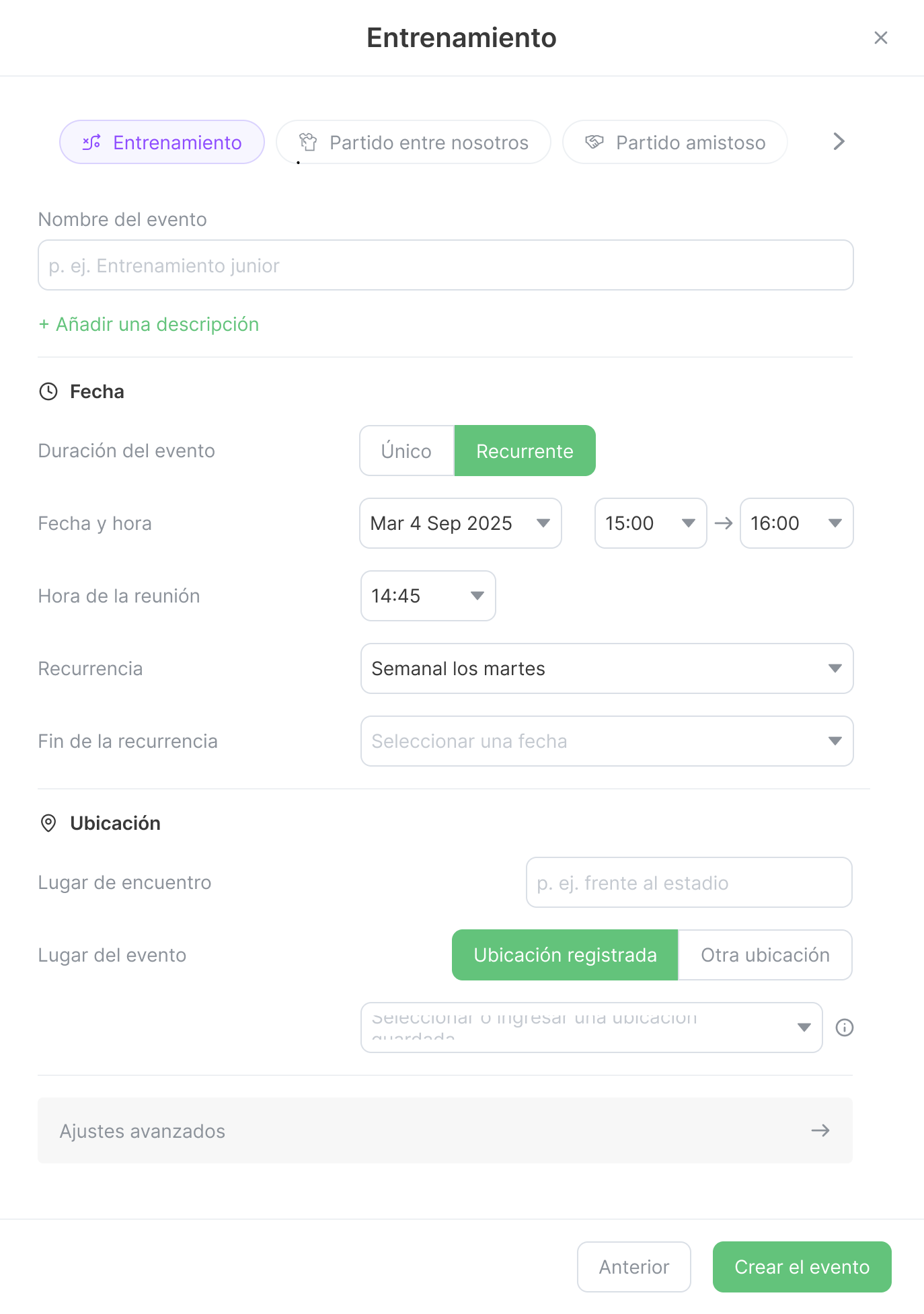Click the location pin icon beside Ubicación
924x1314 pixels.
pos(48,823)
